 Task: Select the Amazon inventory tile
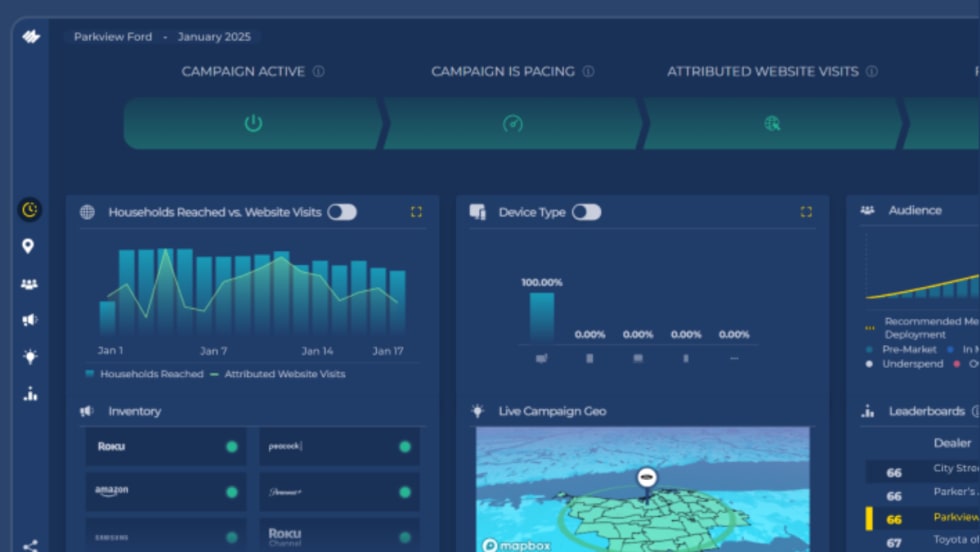click(x=166, y=491)
